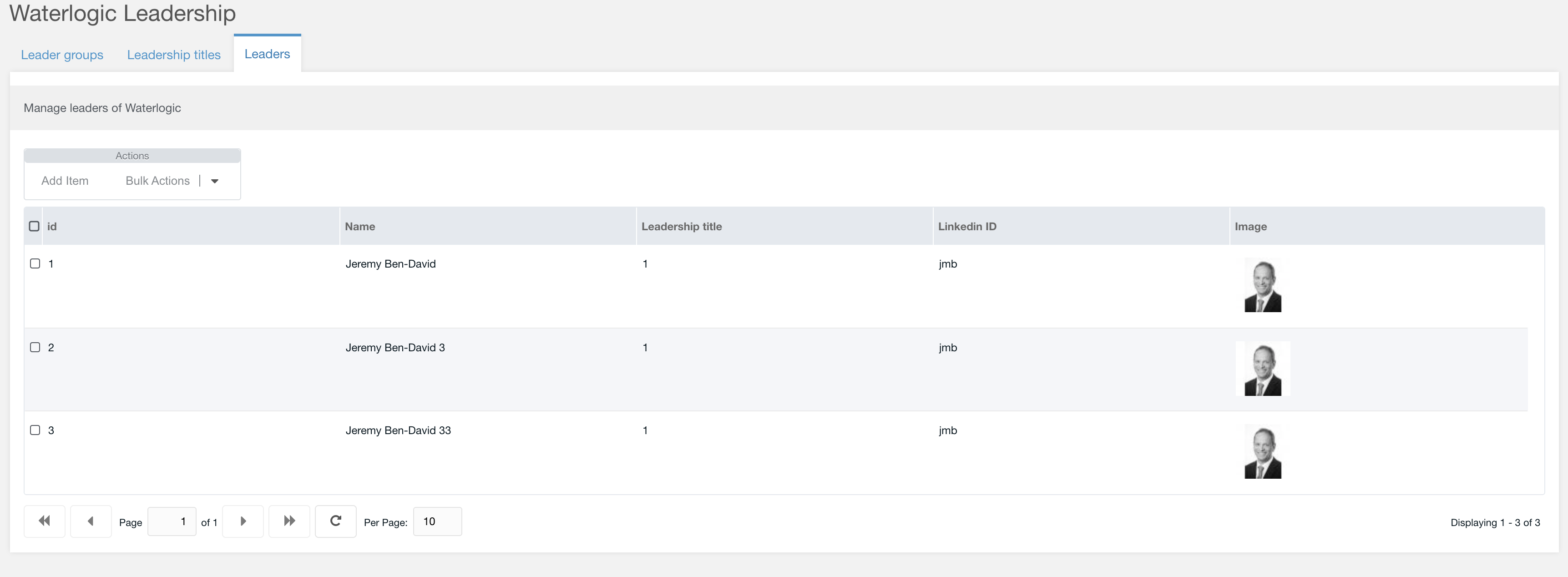Viewport: 1568px width, 577px height.
Task: Click the name 'Jeremy Ben-David 3'
Action: 395,348
